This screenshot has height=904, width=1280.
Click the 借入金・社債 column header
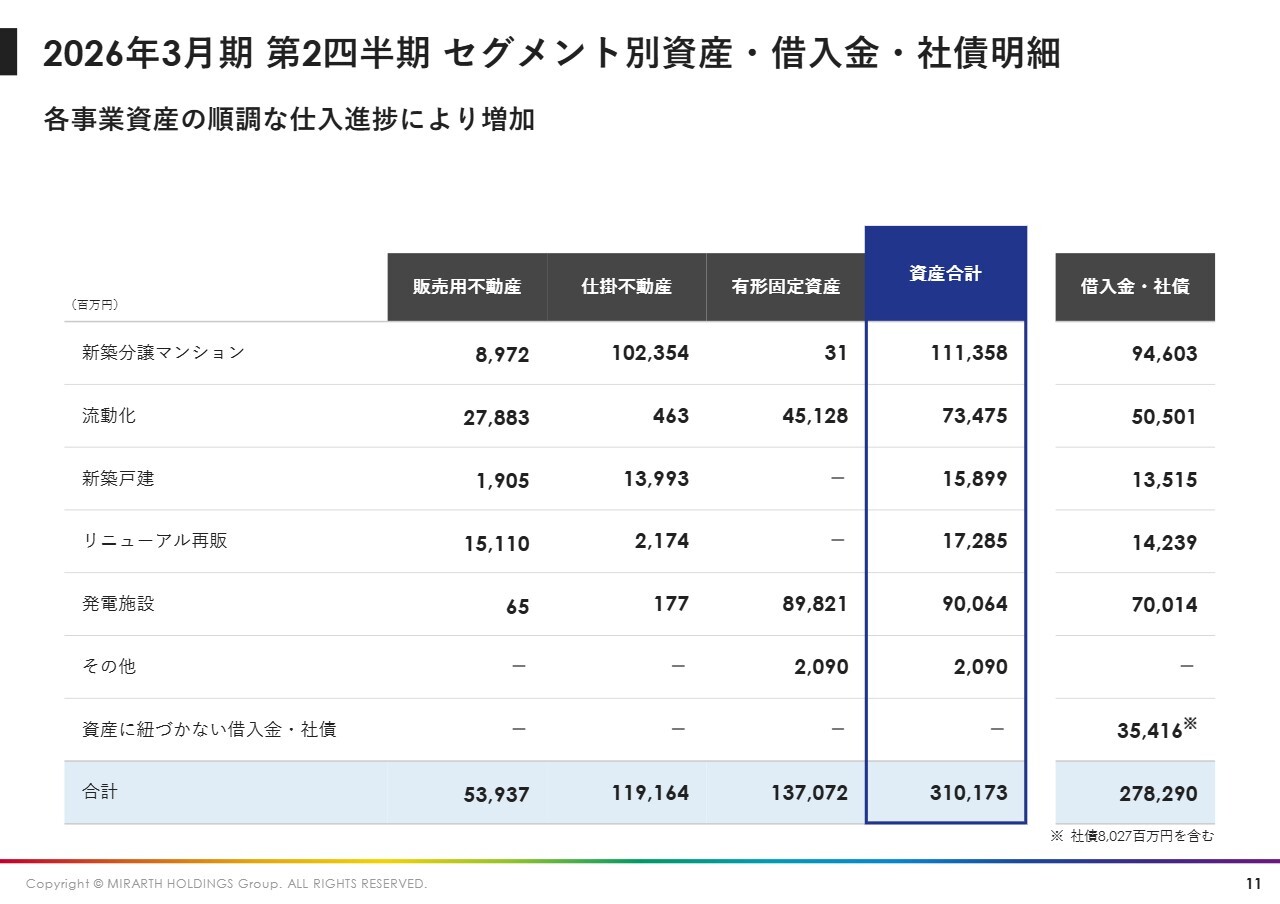click(x=1135, y=287)
